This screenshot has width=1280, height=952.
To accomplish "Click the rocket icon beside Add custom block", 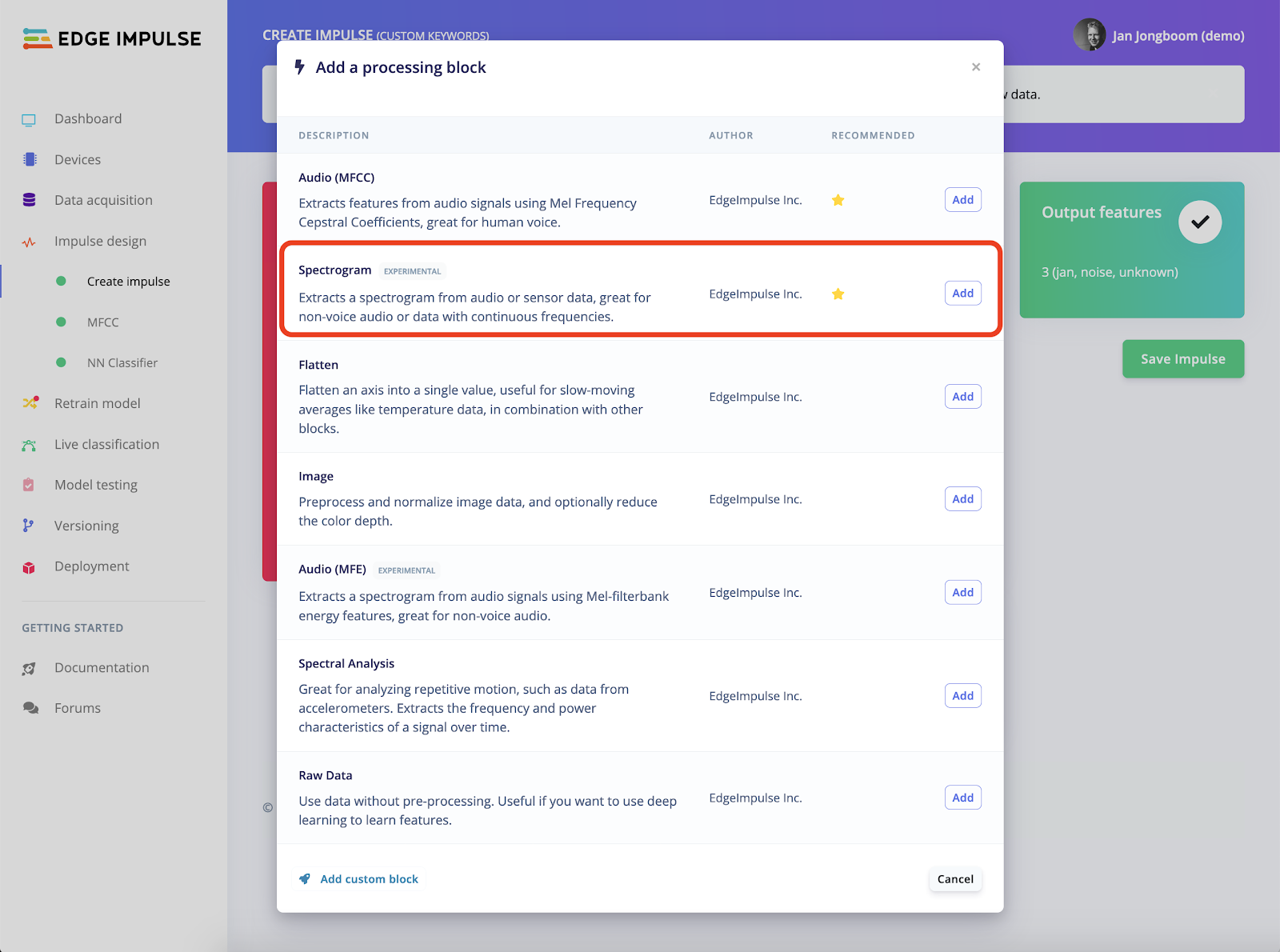I will pyautogui.click(x=305, y=878).
